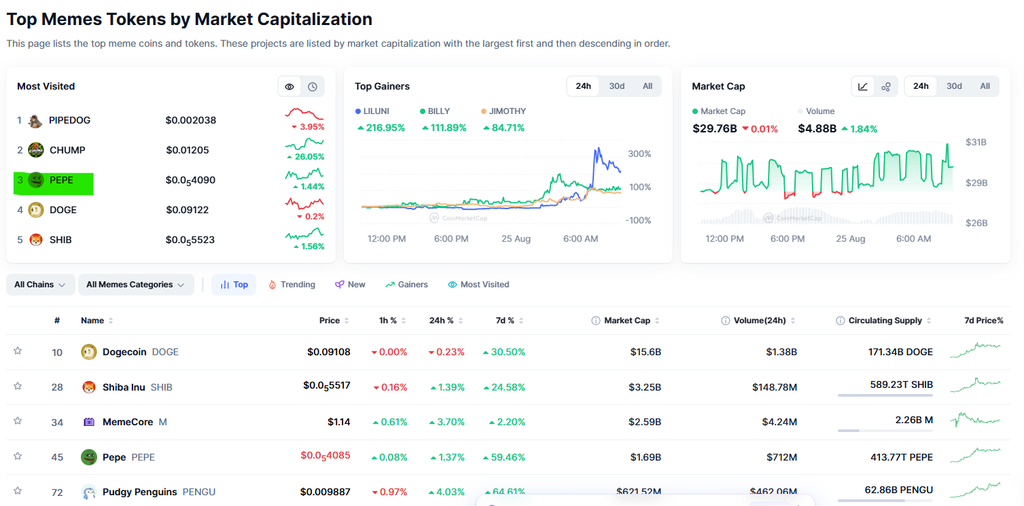Image resolution: width=1024 pixels, height=506 pixels.
Task: Switch to the Trending tab
Action: [292, 285]
